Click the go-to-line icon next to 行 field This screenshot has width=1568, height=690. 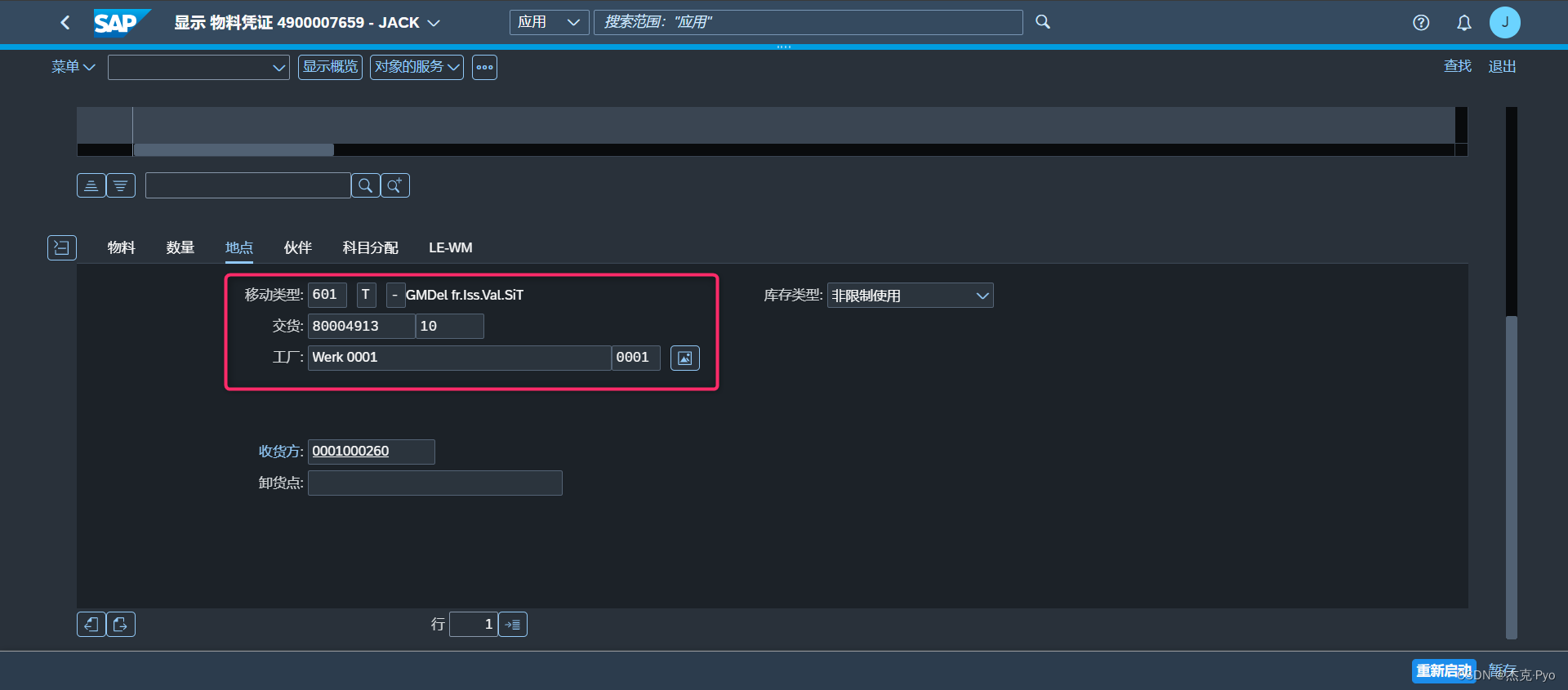pyautogui.click(x=513, y=624)
